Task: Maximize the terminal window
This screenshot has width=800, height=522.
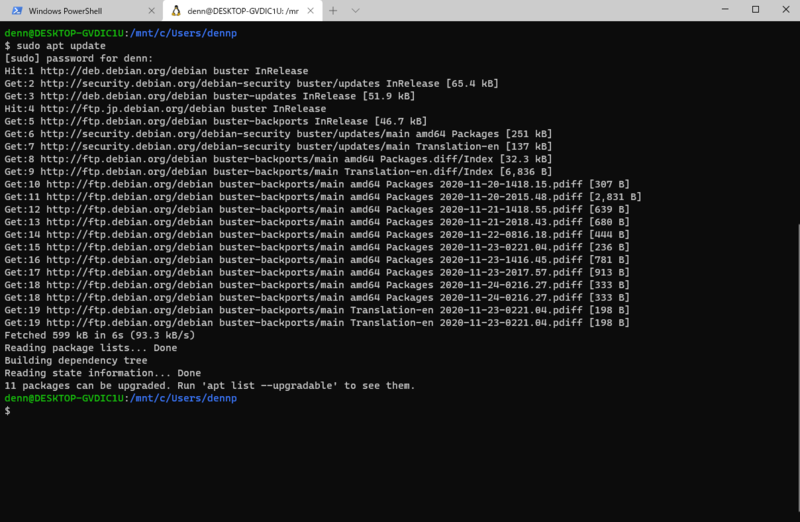Action: tap(756, 9)
